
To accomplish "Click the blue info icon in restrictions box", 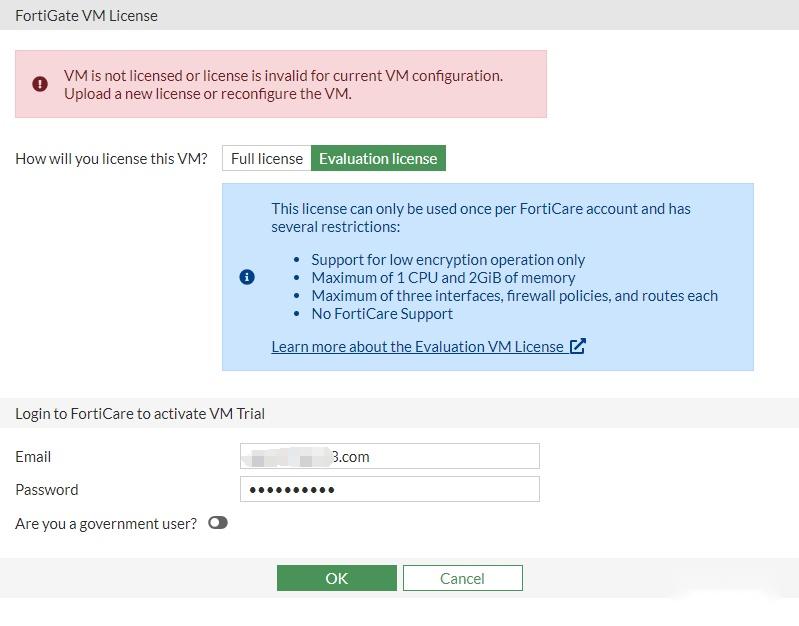I will [247, 277].
